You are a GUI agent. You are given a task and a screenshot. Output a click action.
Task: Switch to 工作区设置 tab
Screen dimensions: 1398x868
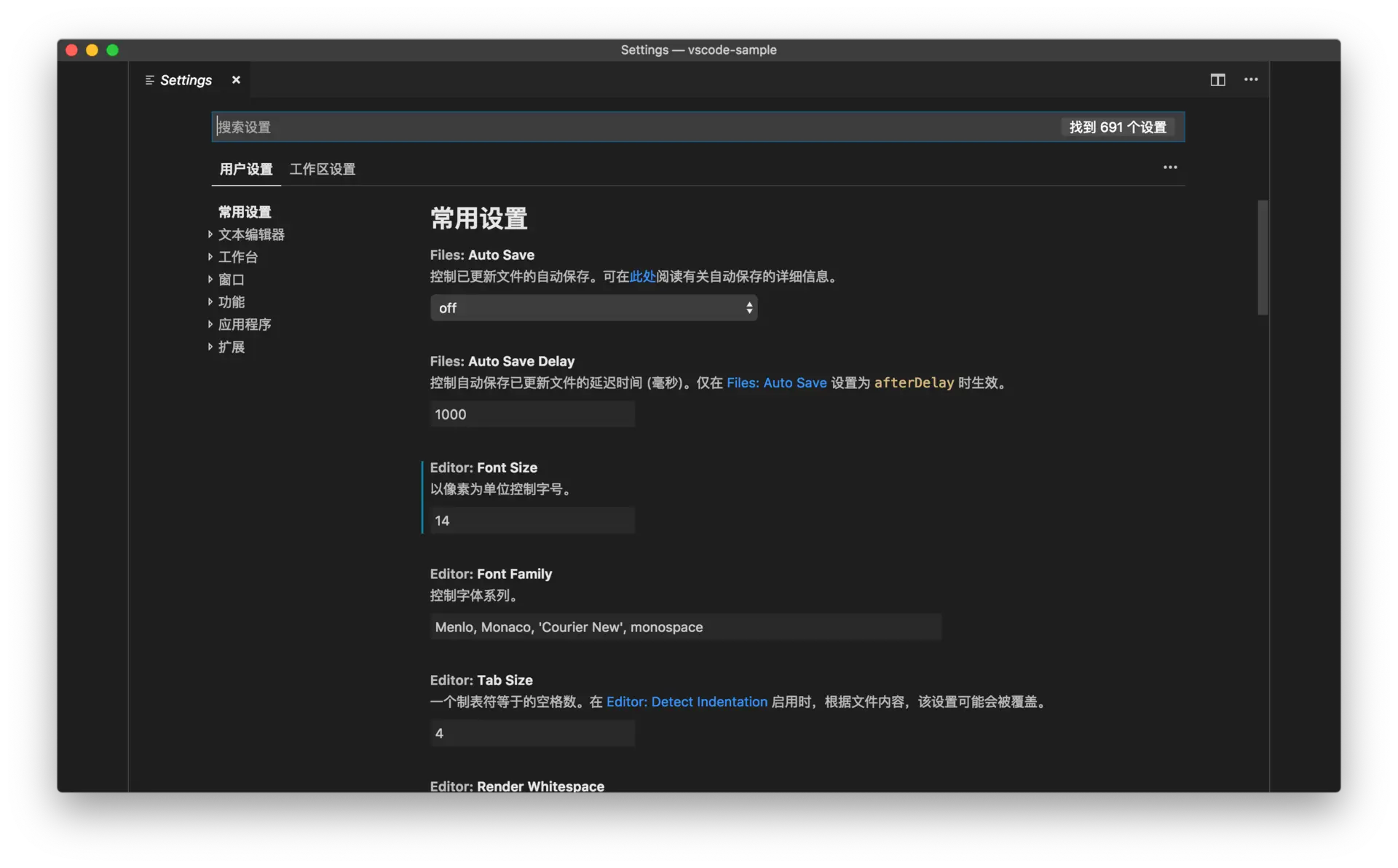click(323, 169)
